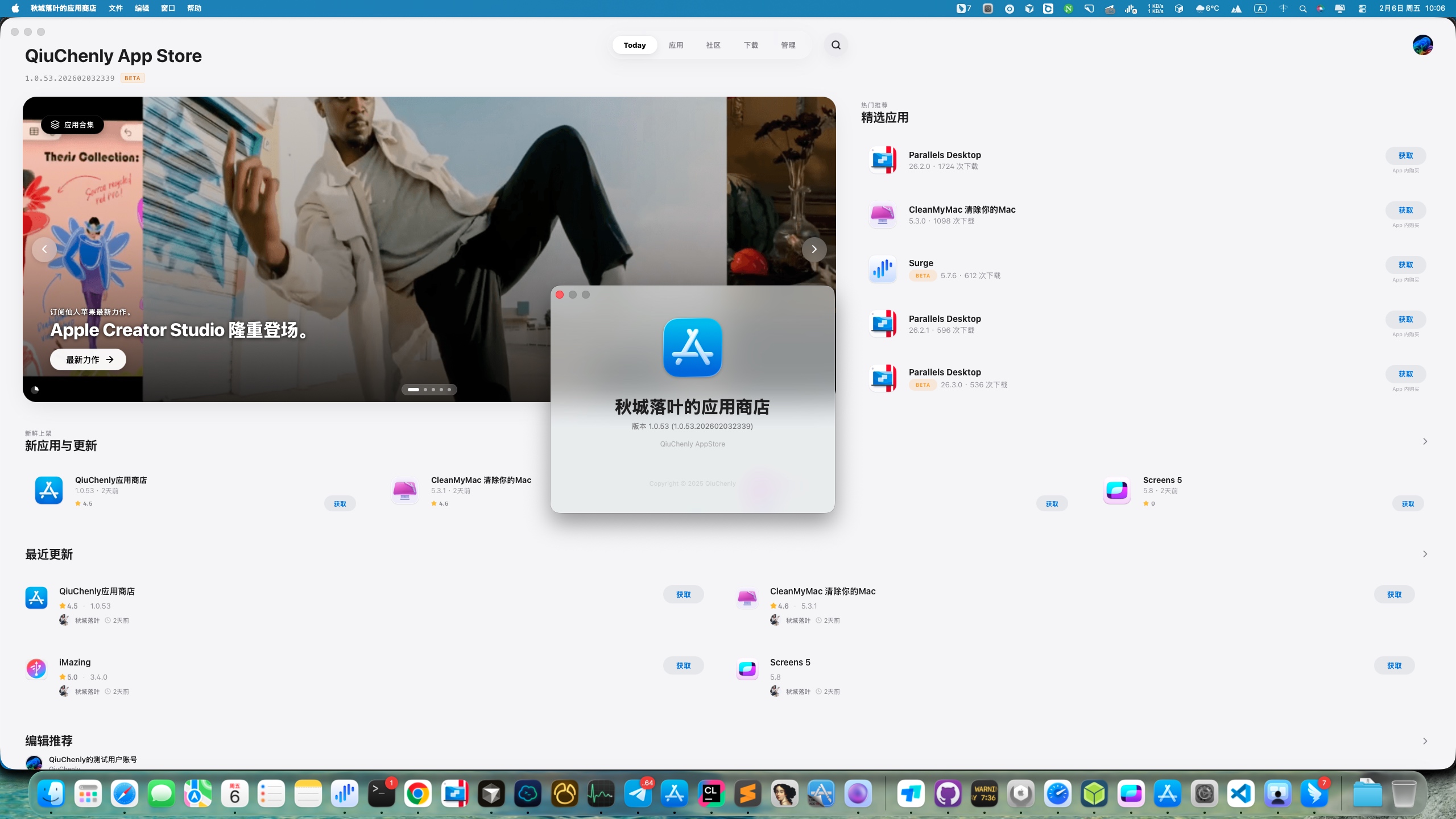
Task: Click the carousel previous arrow
Action: click(x=44, y=249)
